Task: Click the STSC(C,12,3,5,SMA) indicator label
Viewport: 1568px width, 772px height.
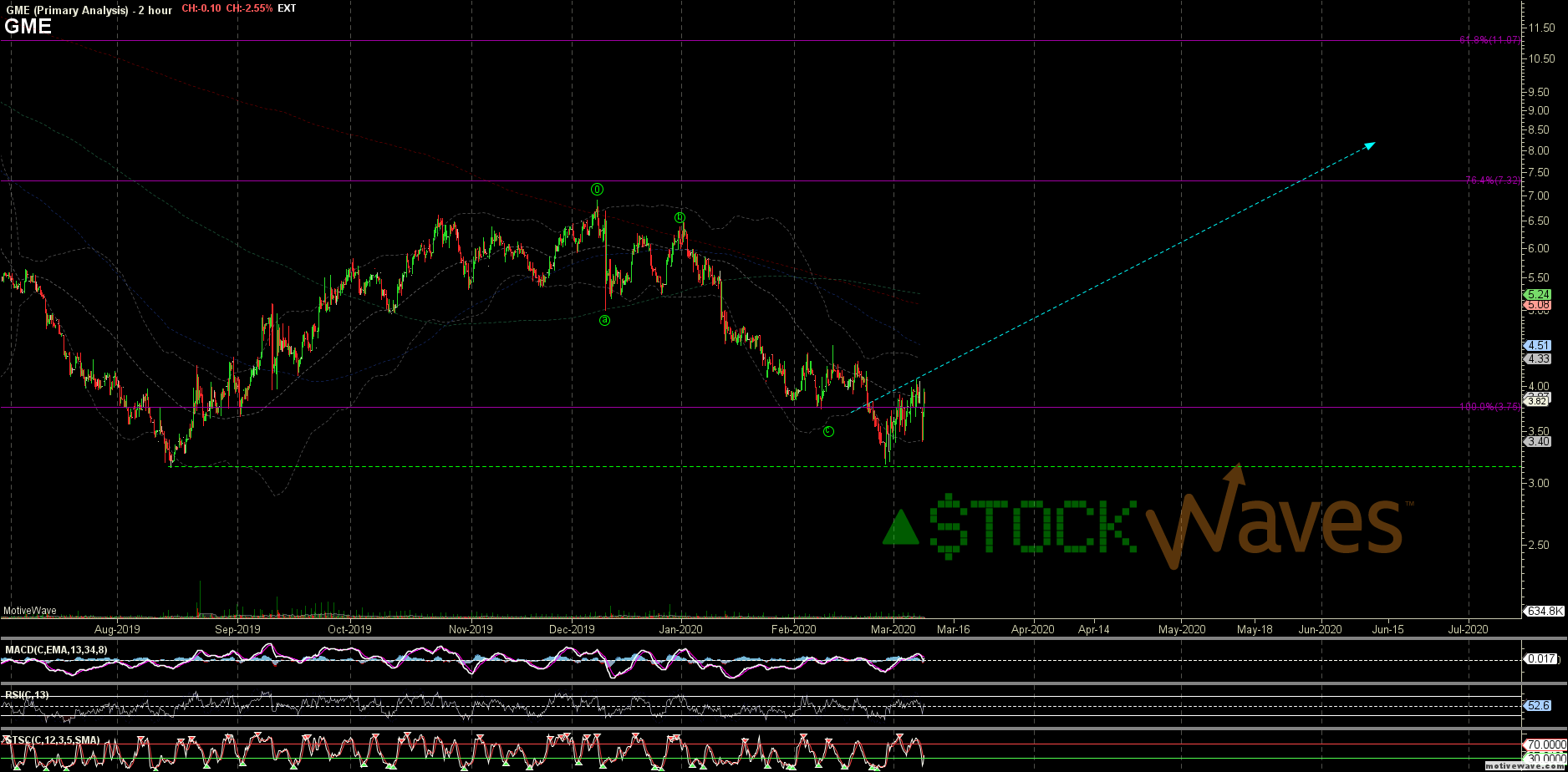Action: (x=52, y=740)
